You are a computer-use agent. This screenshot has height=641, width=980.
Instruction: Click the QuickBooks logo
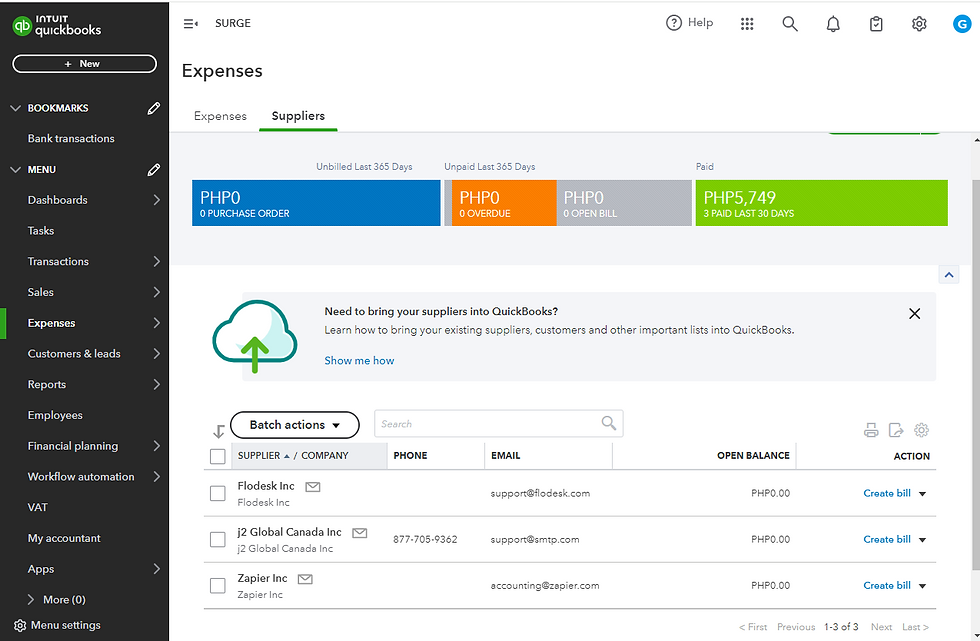[x=57, y=26]
